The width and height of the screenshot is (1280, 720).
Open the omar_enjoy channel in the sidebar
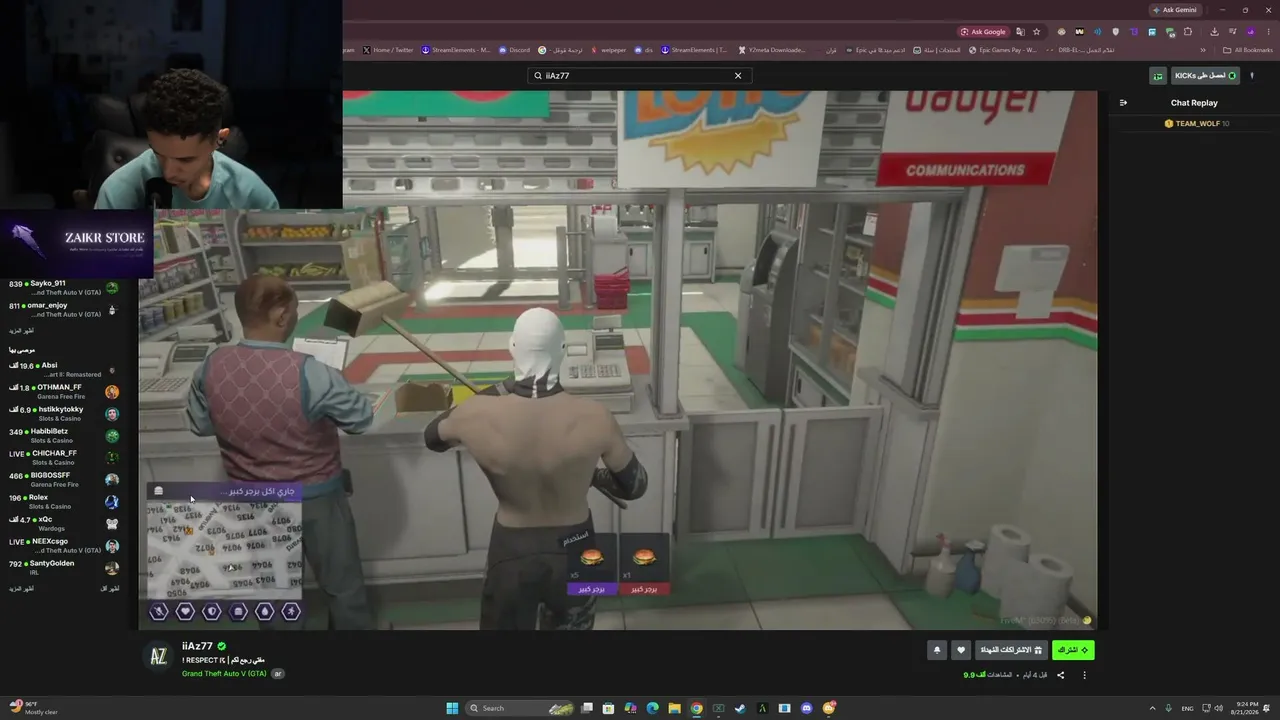click(x=64, y=310)
